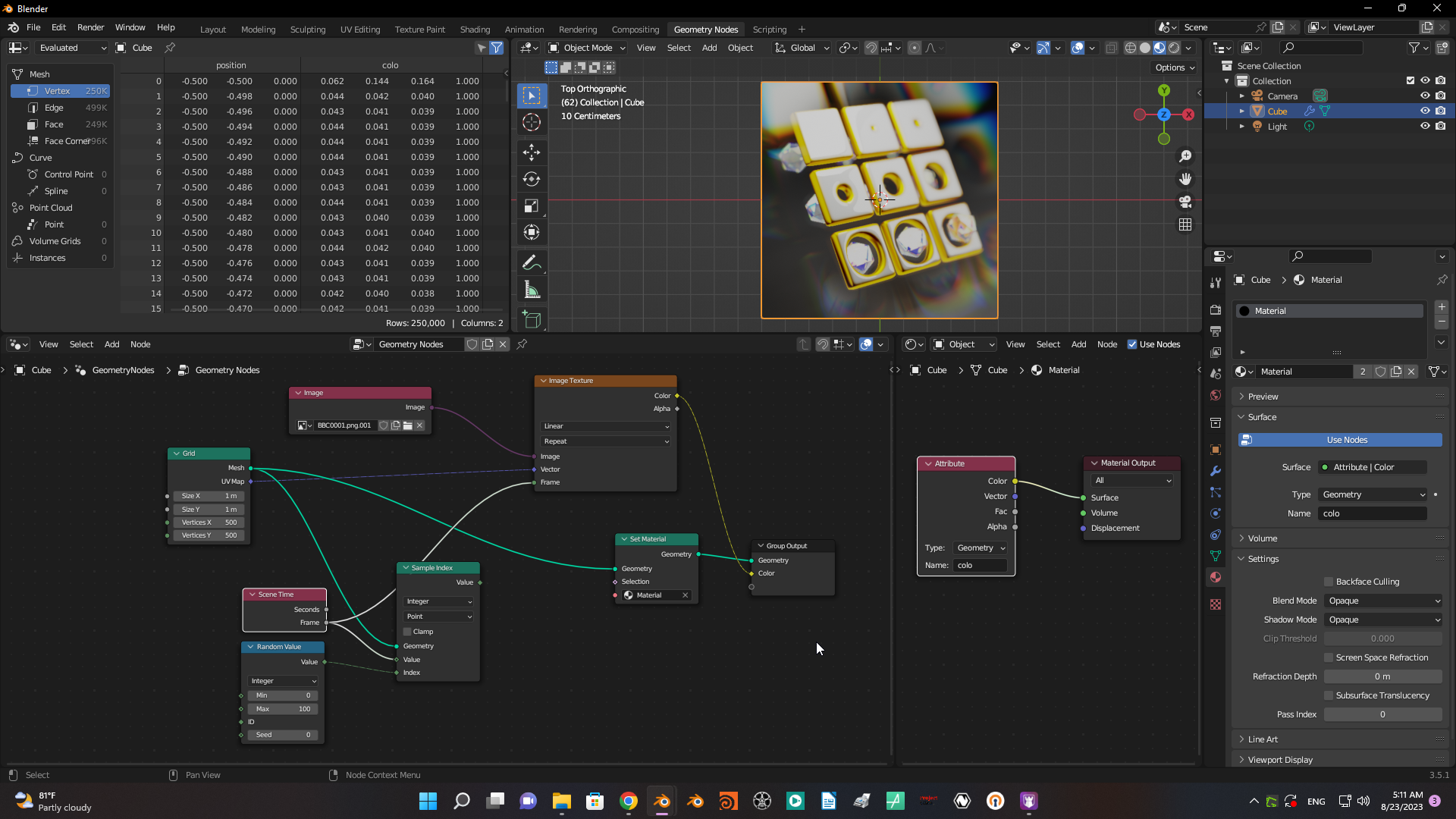Select Edge domain in spreadsheet list

61,108
